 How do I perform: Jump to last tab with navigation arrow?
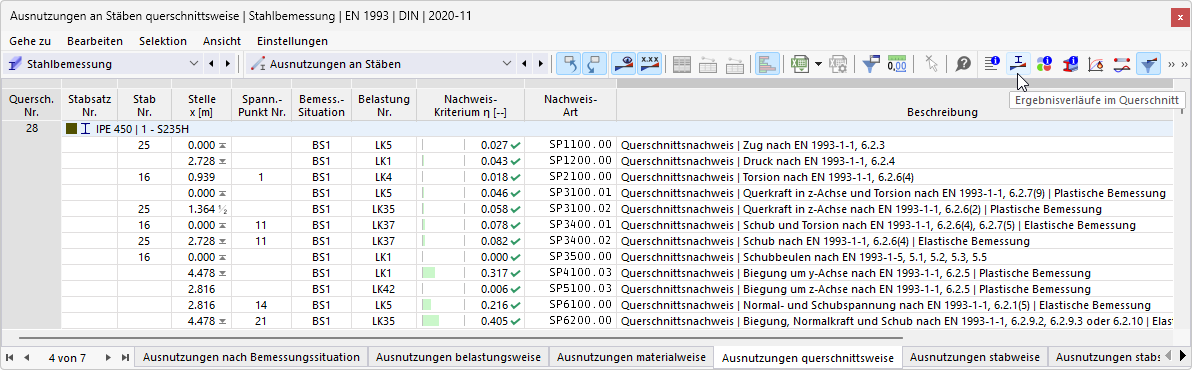(125, 357)
